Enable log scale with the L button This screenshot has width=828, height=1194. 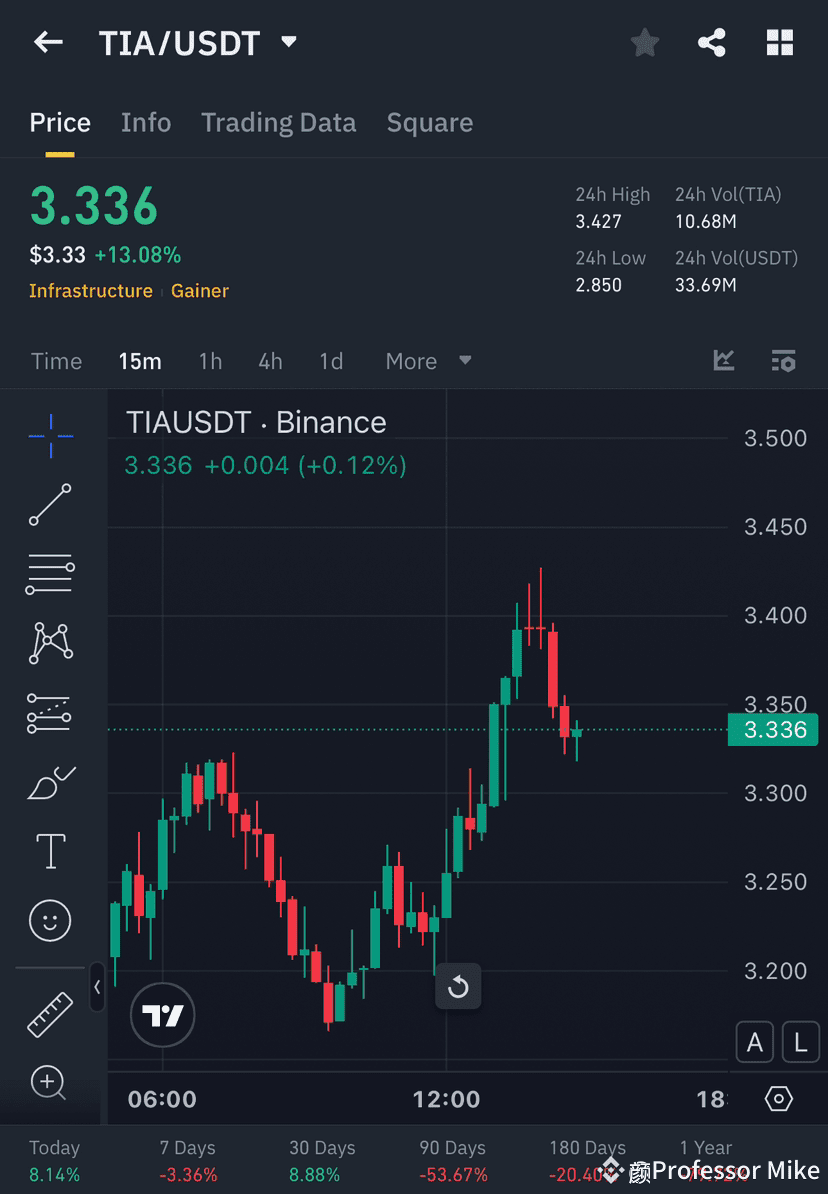click(x=801, y=1042)
